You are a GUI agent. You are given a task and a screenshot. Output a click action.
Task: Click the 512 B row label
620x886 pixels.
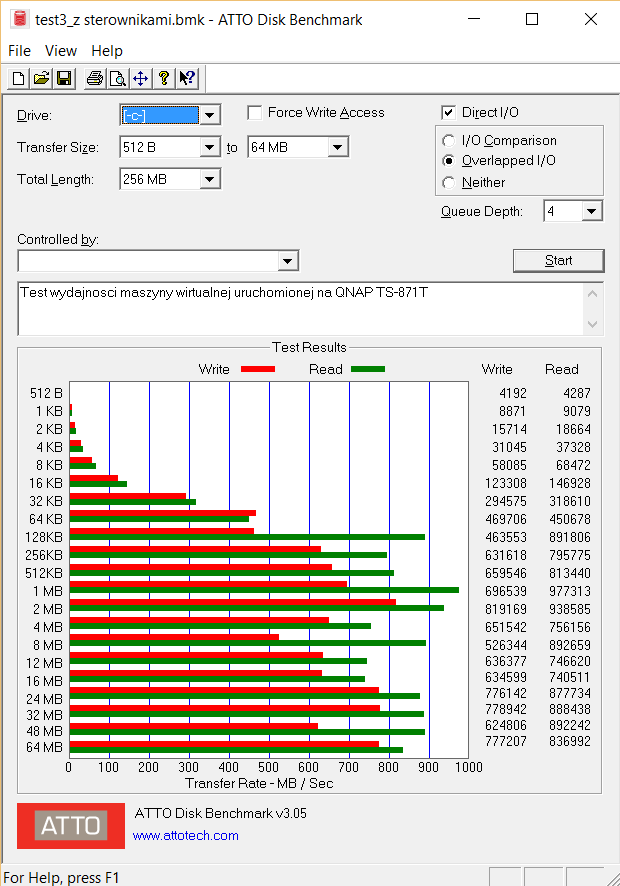[46, 393]
